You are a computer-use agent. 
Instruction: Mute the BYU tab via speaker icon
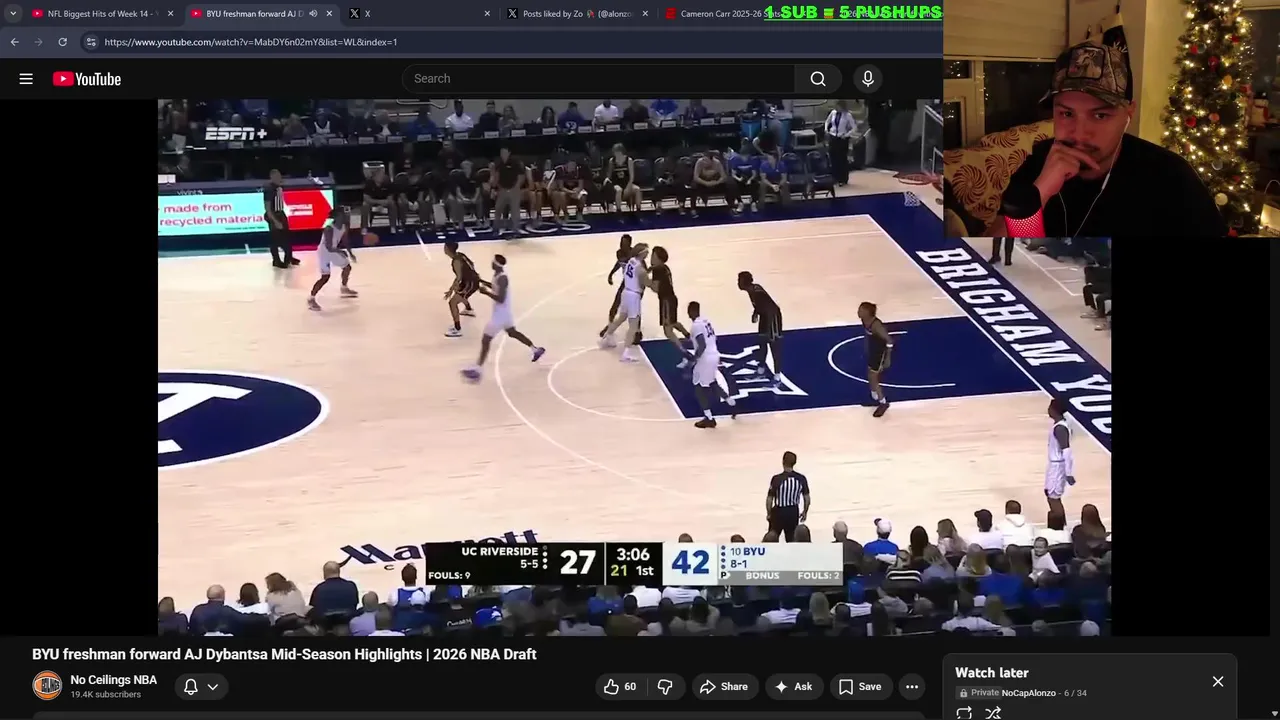(313, 14)
